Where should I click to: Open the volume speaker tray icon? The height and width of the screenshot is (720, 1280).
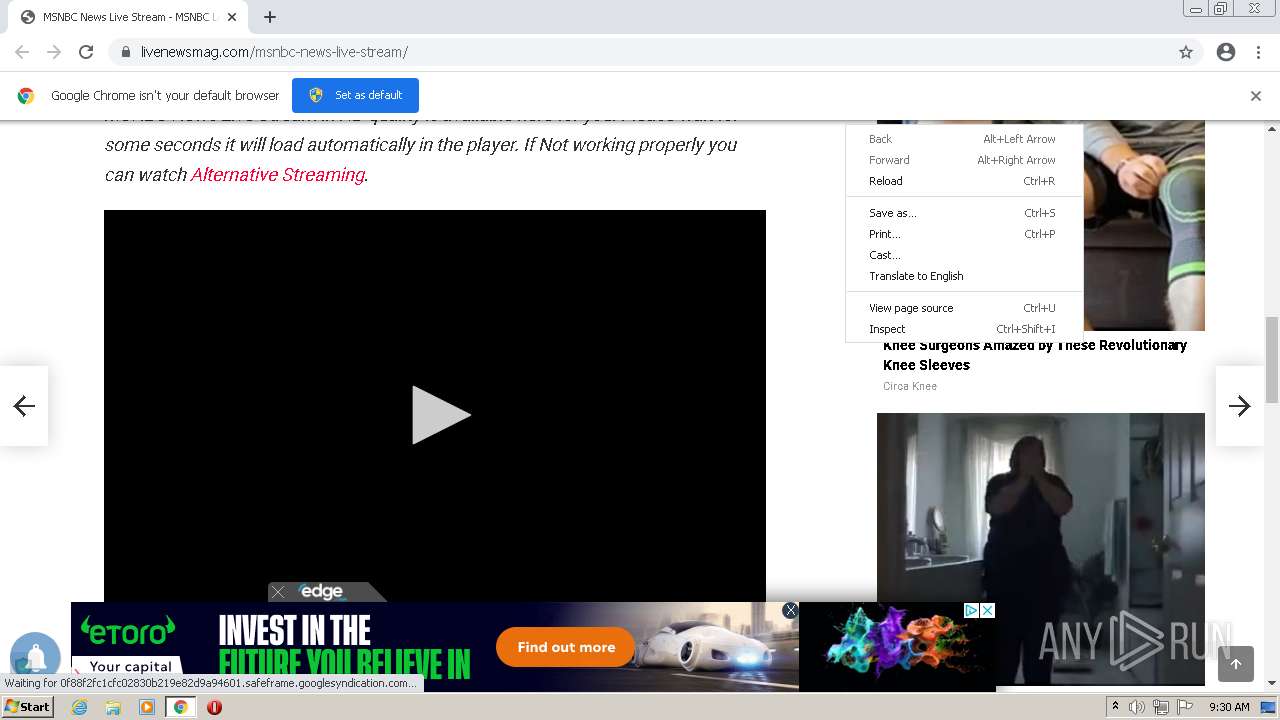(x=1137, y=707)
